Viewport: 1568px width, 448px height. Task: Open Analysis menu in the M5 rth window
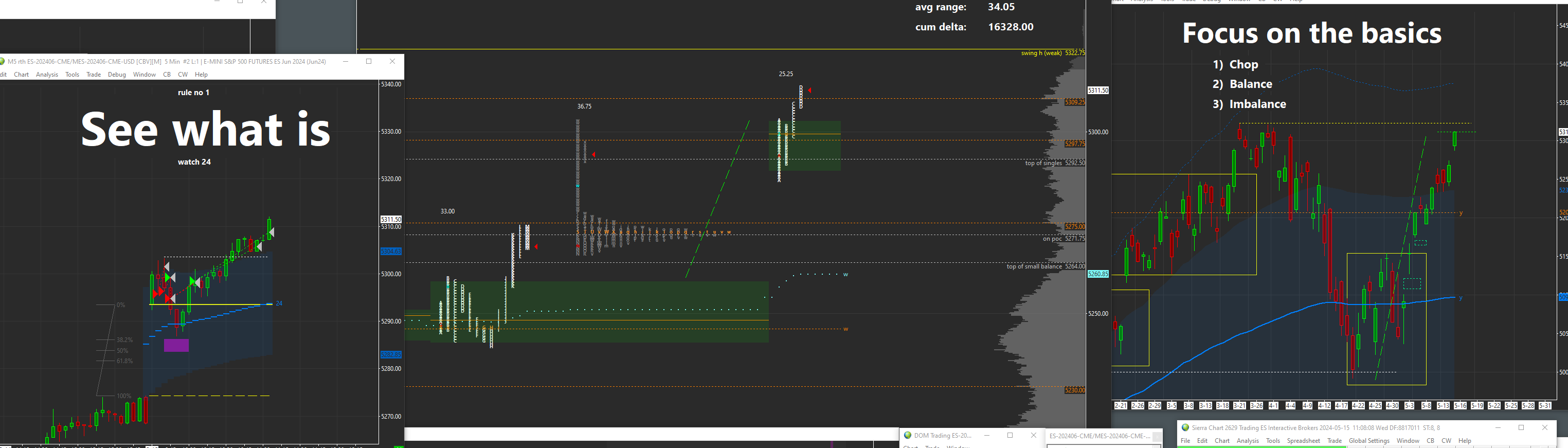click(47, 74)
